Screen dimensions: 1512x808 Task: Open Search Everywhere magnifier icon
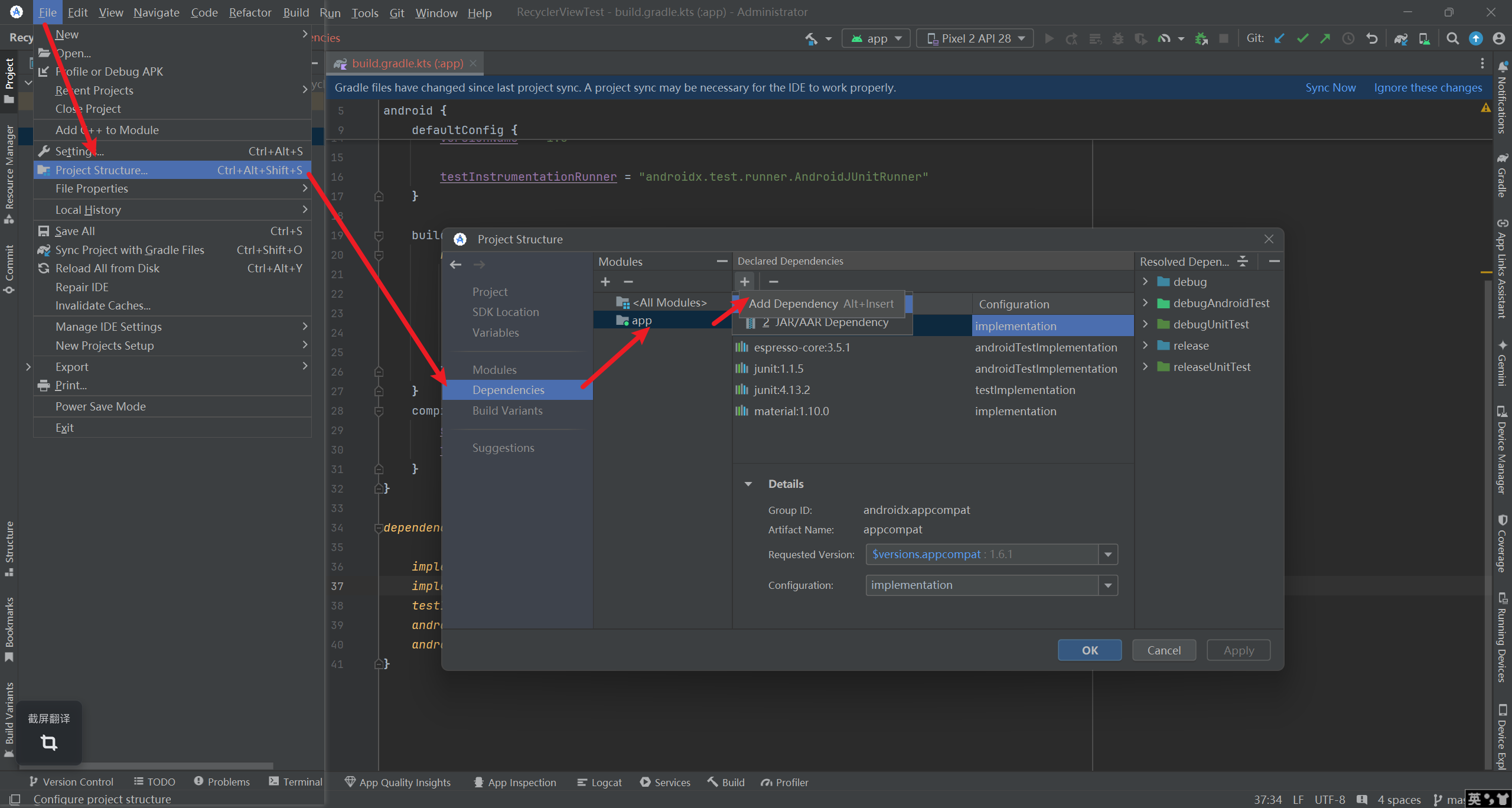(1453, 39)
